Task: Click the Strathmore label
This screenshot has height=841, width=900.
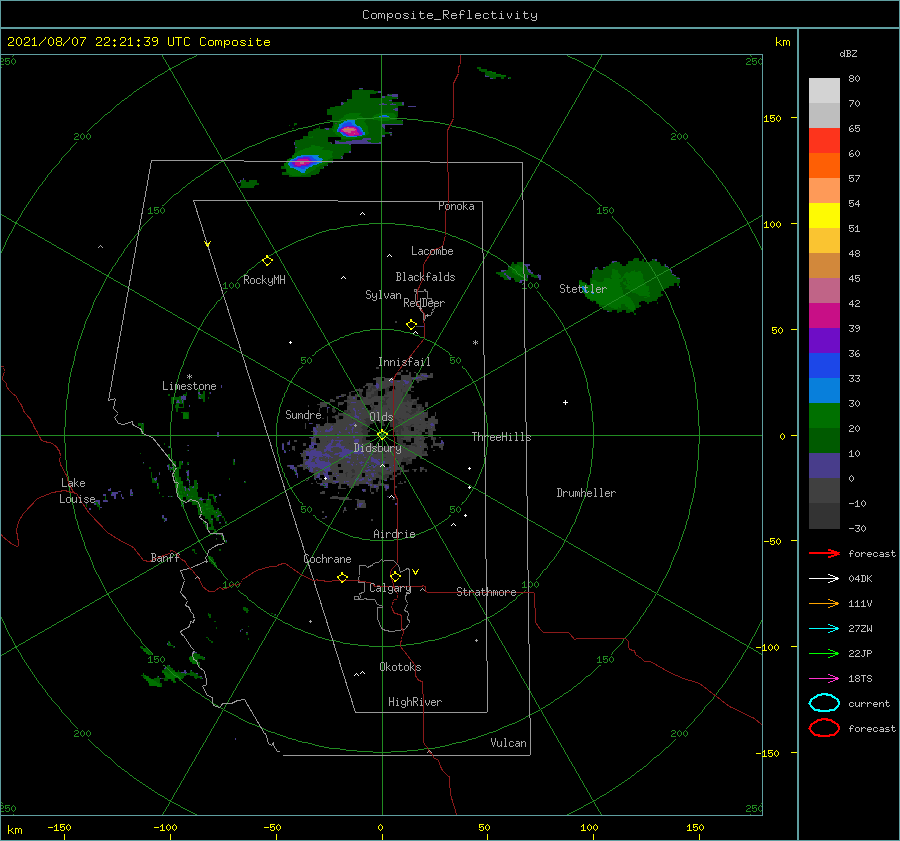Action: (x=486, y=592)
